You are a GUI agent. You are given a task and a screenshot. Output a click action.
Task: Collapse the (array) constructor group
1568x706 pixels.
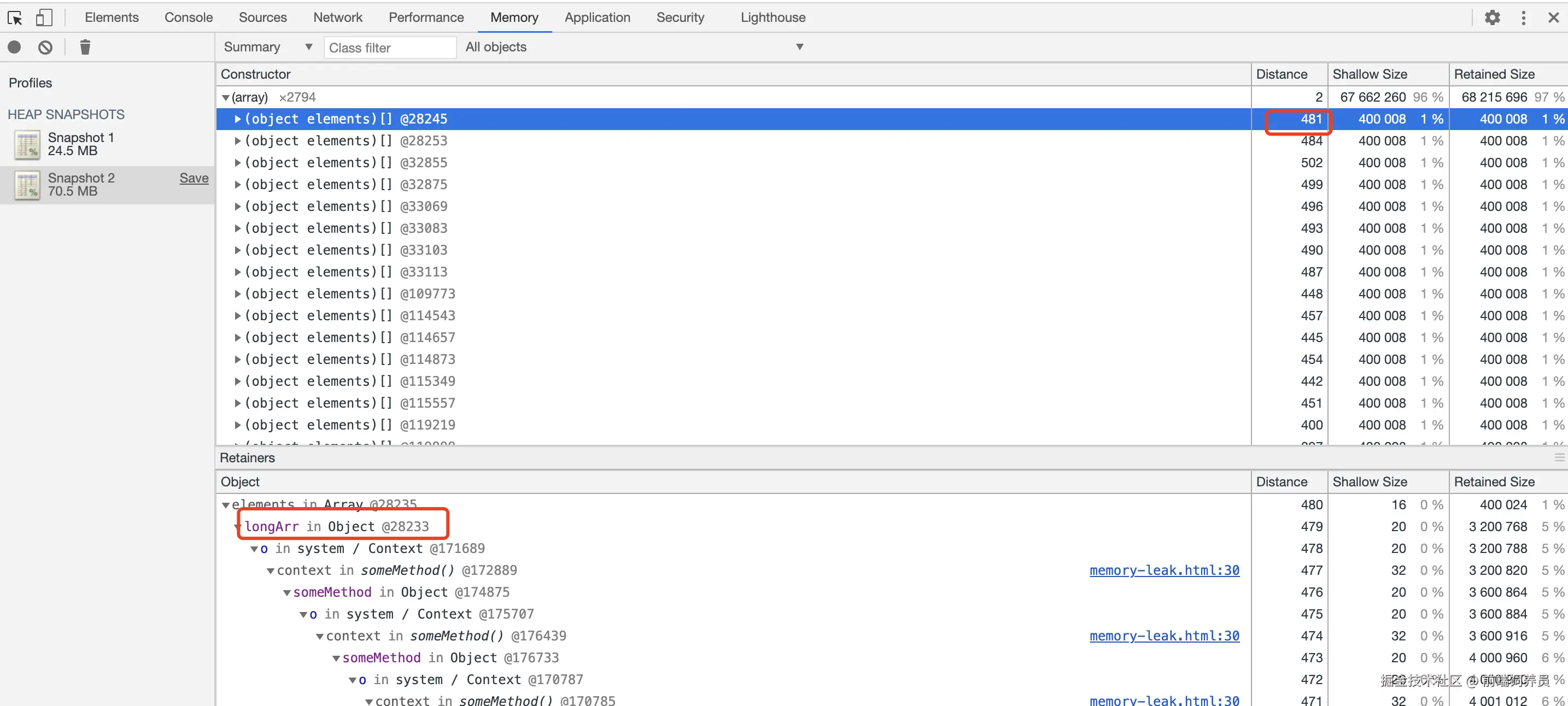(226, 97)
